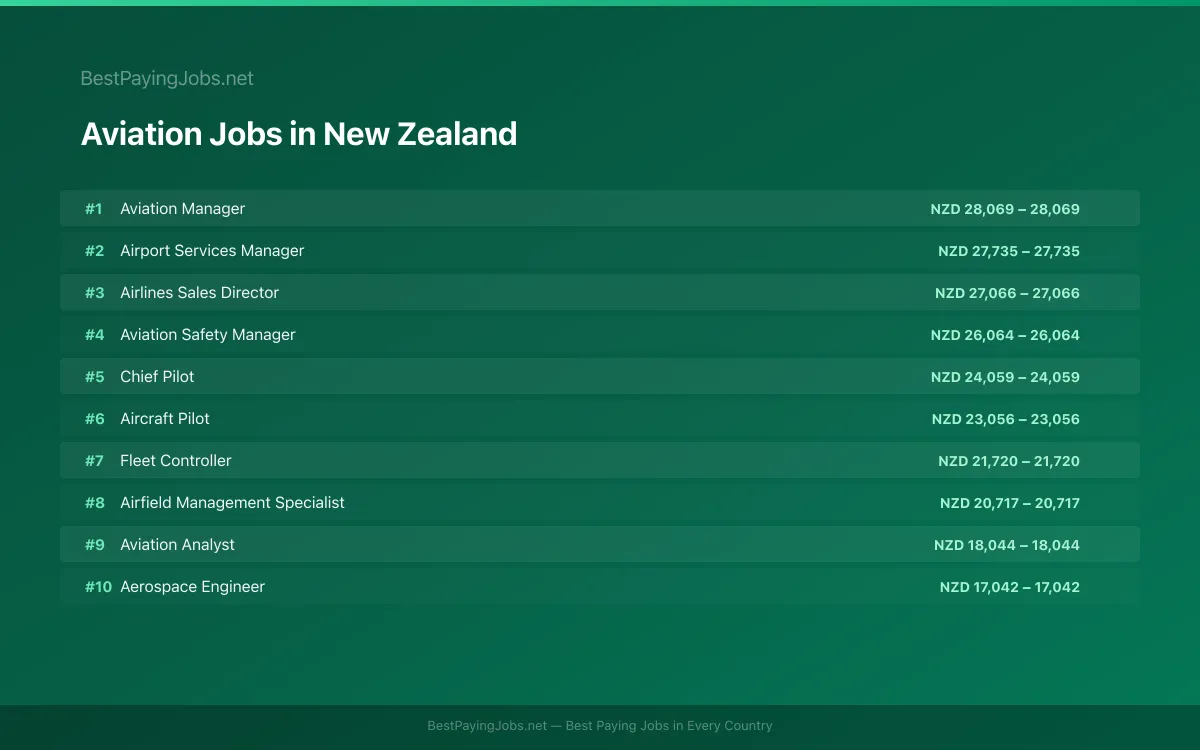Screen dimensions: 1200x750
Task: Click the 'NZD 21,720 – 21,720' salary value
Action: tap(1009, 461)
